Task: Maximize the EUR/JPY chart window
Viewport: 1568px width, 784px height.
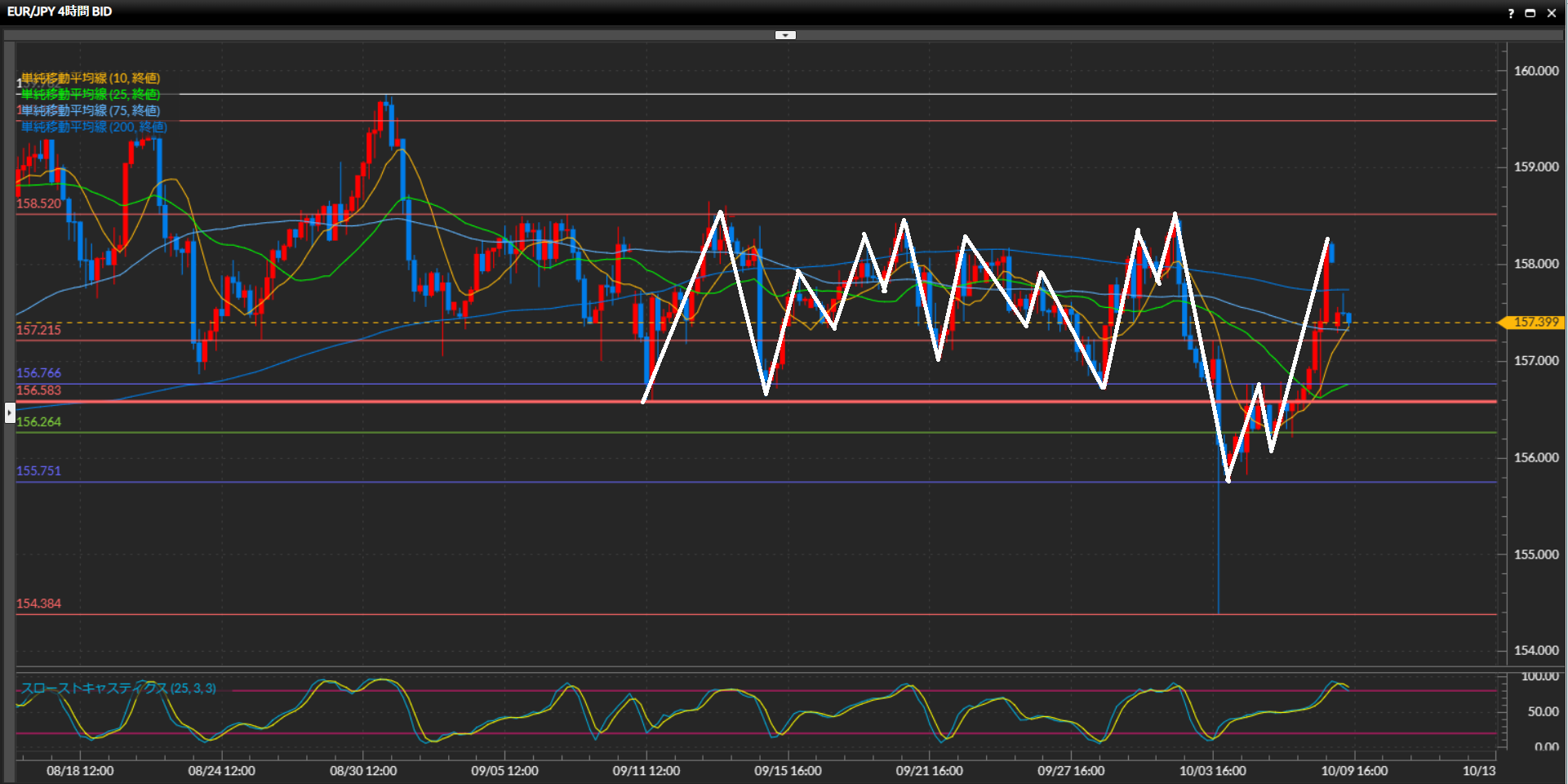Action: [x=1530, y=13]
